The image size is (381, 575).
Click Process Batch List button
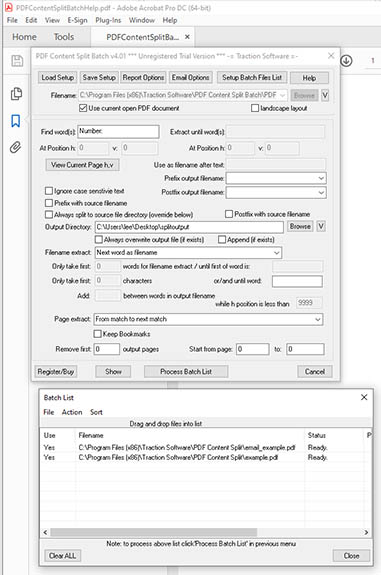pyautogui.click(x=186, y=371)
